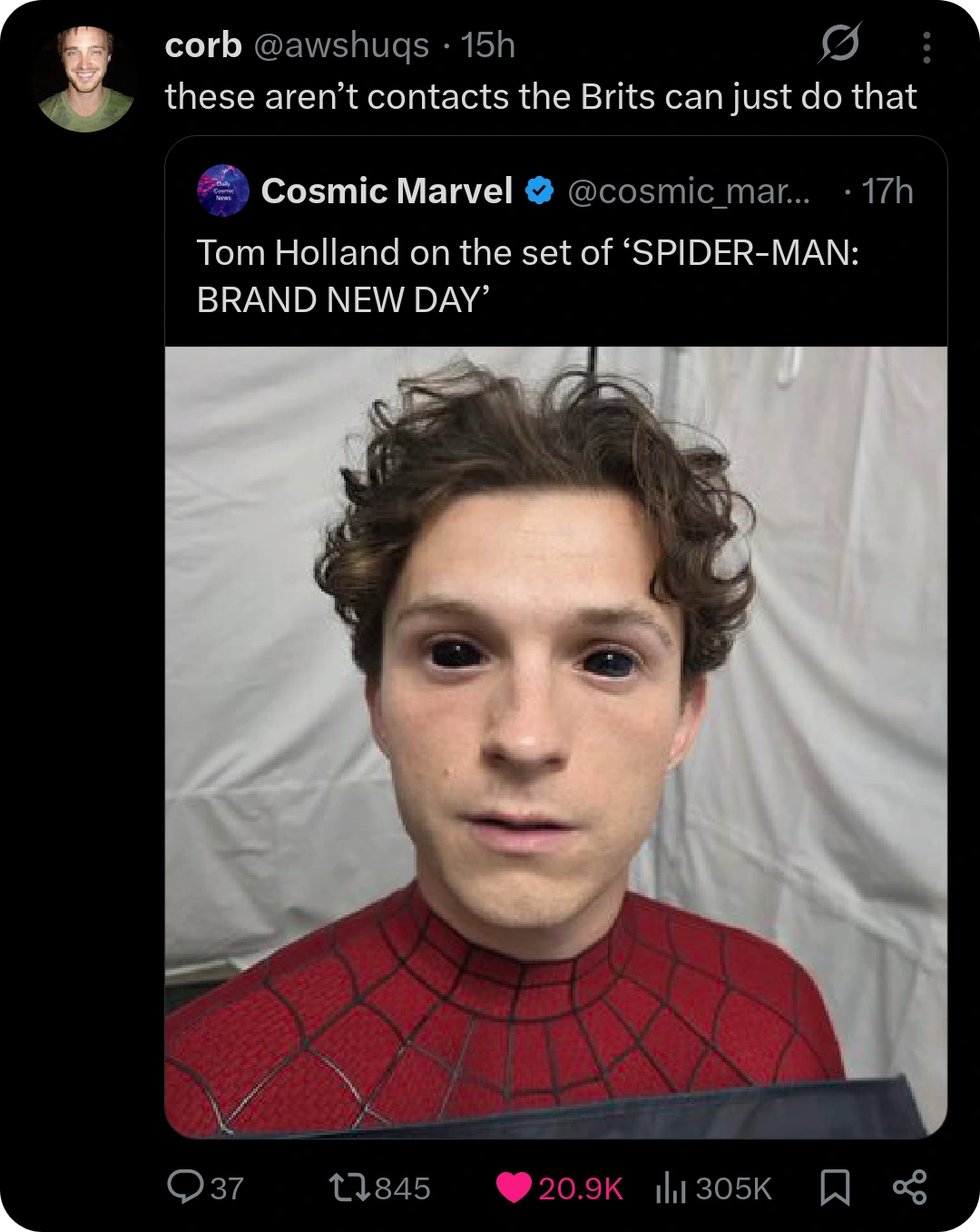Open the quoted post's 17h timestamp
The image size is (980, 1232).
(x=887, y=191)
